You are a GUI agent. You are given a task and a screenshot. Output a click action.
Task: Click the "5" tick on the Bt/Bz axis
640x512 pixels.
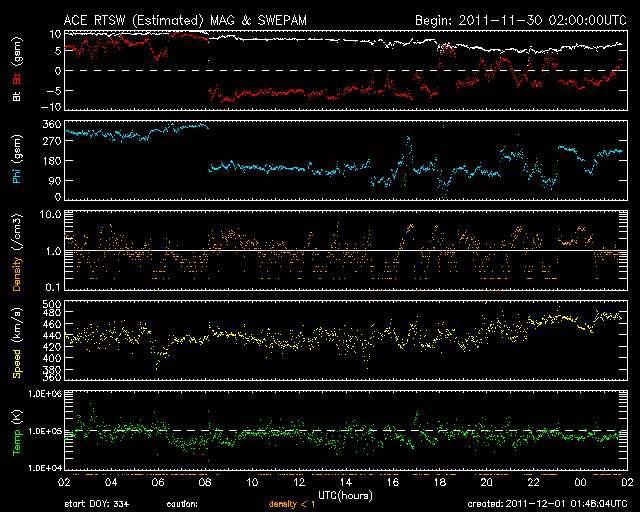point(58,51)
